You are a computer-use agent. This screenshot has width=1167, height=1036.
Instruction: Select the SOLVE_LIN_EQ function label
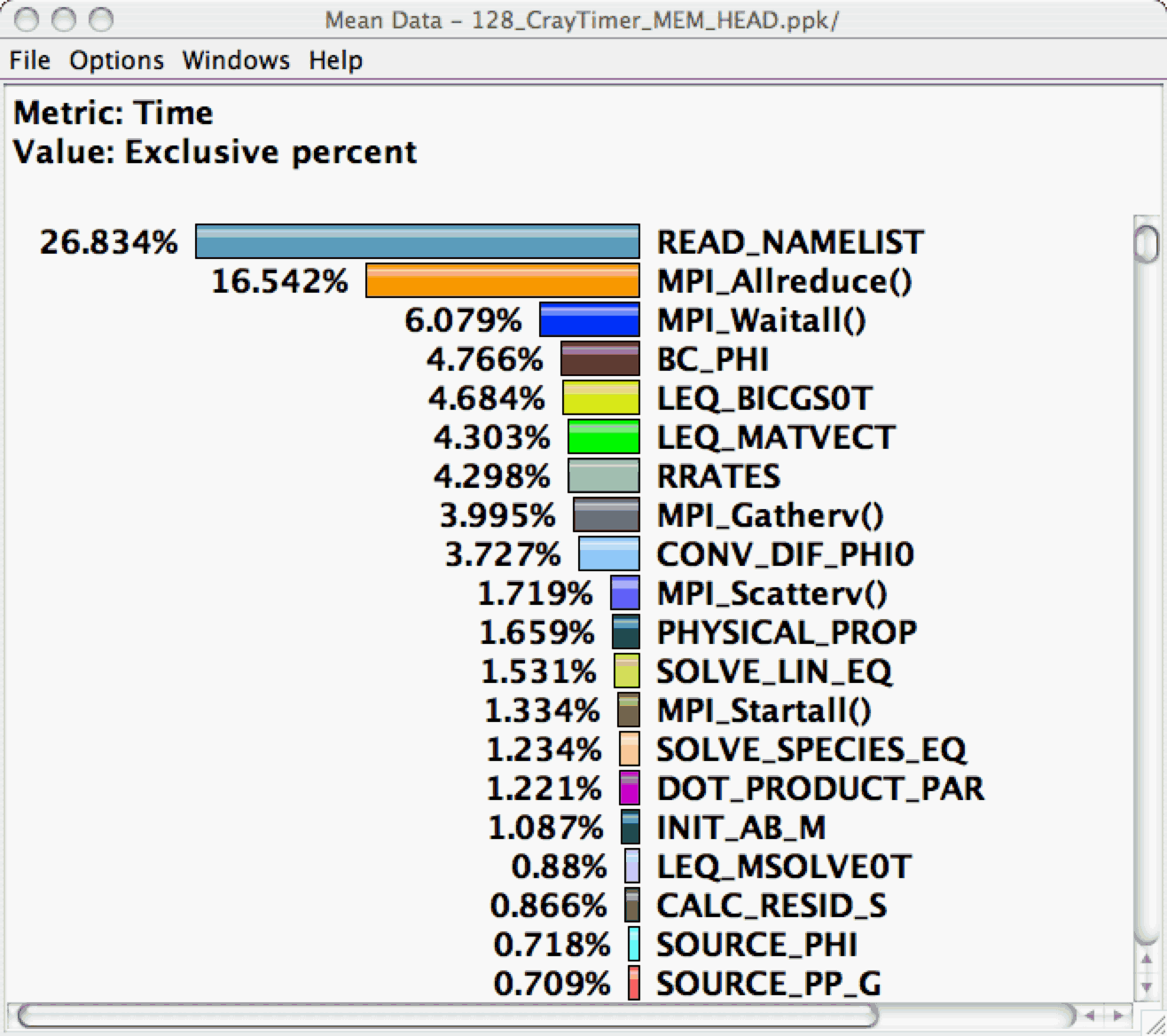point(774,671)
